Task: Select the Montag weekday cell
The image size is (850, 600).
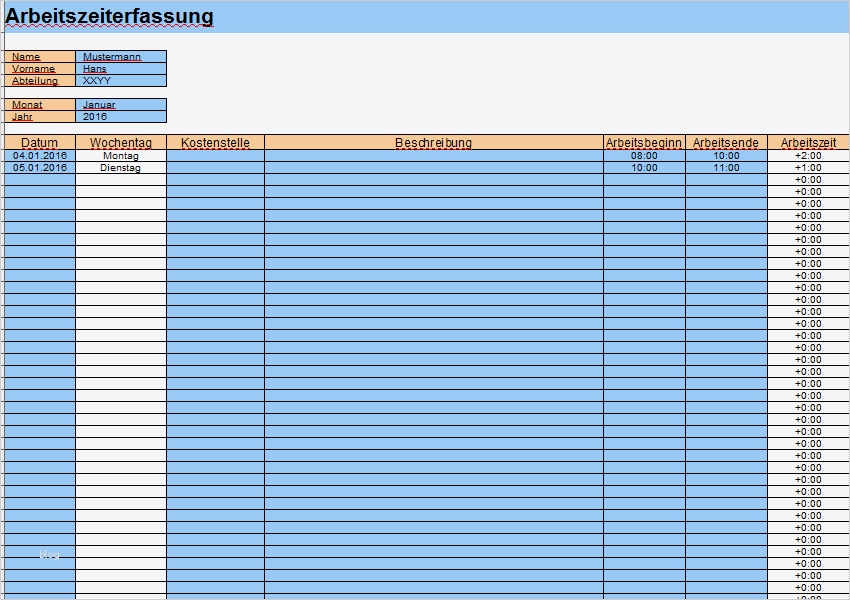Action: tap(121, 156)
